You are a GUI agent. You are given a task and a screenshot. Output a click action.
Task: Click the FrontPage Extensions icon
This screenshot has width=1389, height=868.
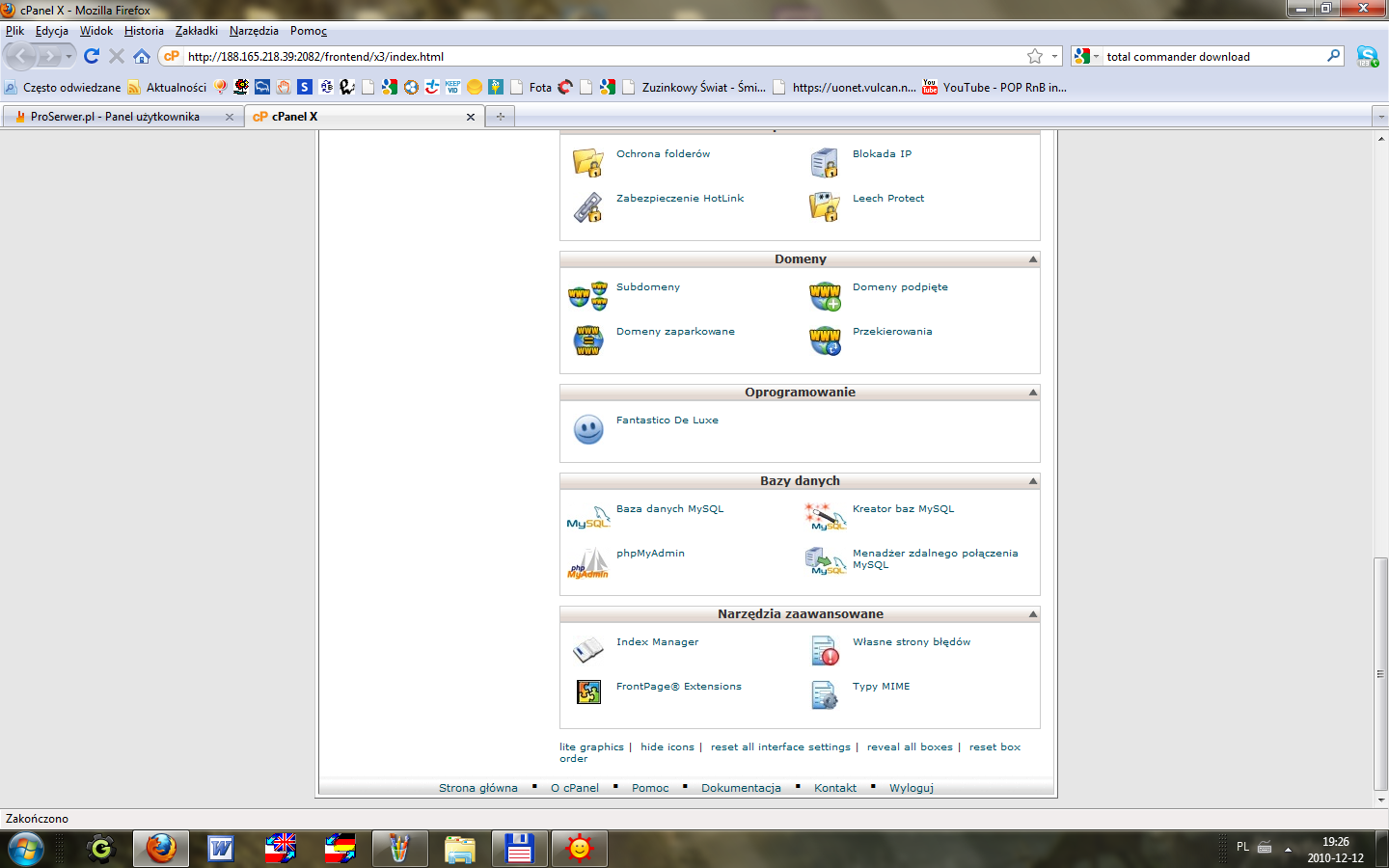tap(587, 692)
